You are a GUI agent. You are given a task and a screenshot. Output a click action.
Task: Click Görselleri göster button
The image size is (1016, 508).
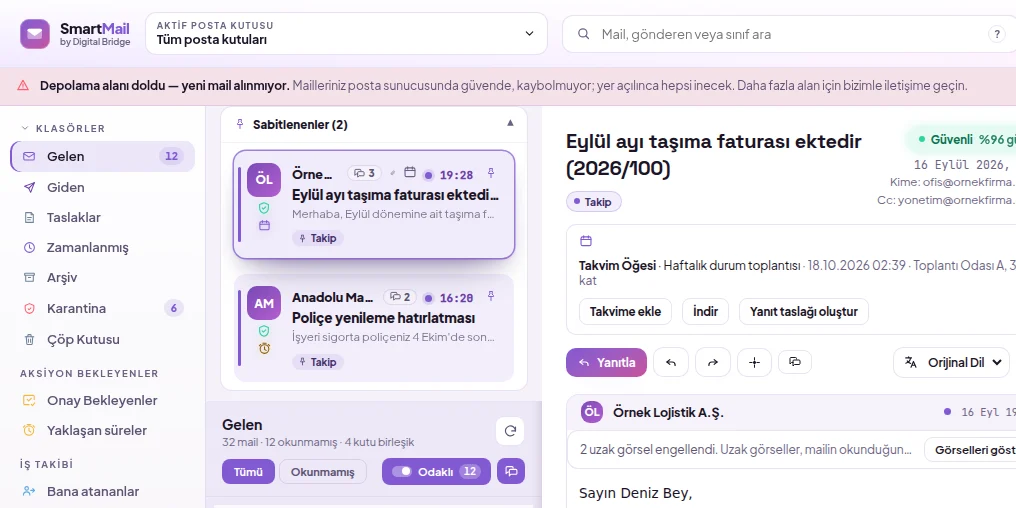[970, 449]
